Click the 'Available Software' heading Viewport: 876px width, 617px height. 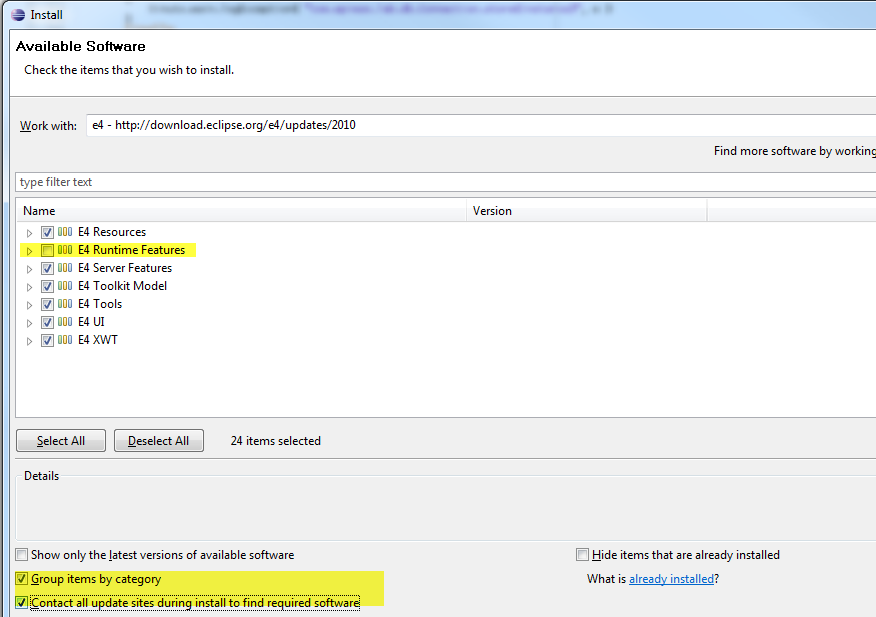point(80,46)
